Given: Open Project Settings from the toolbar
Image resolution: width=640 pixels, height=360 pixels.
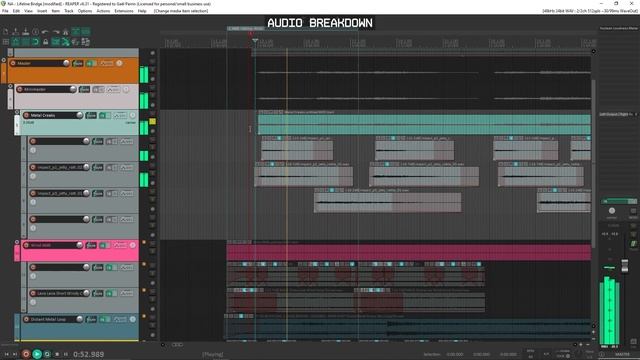Looking at the screenshot, I should click(x=36, y=32).
